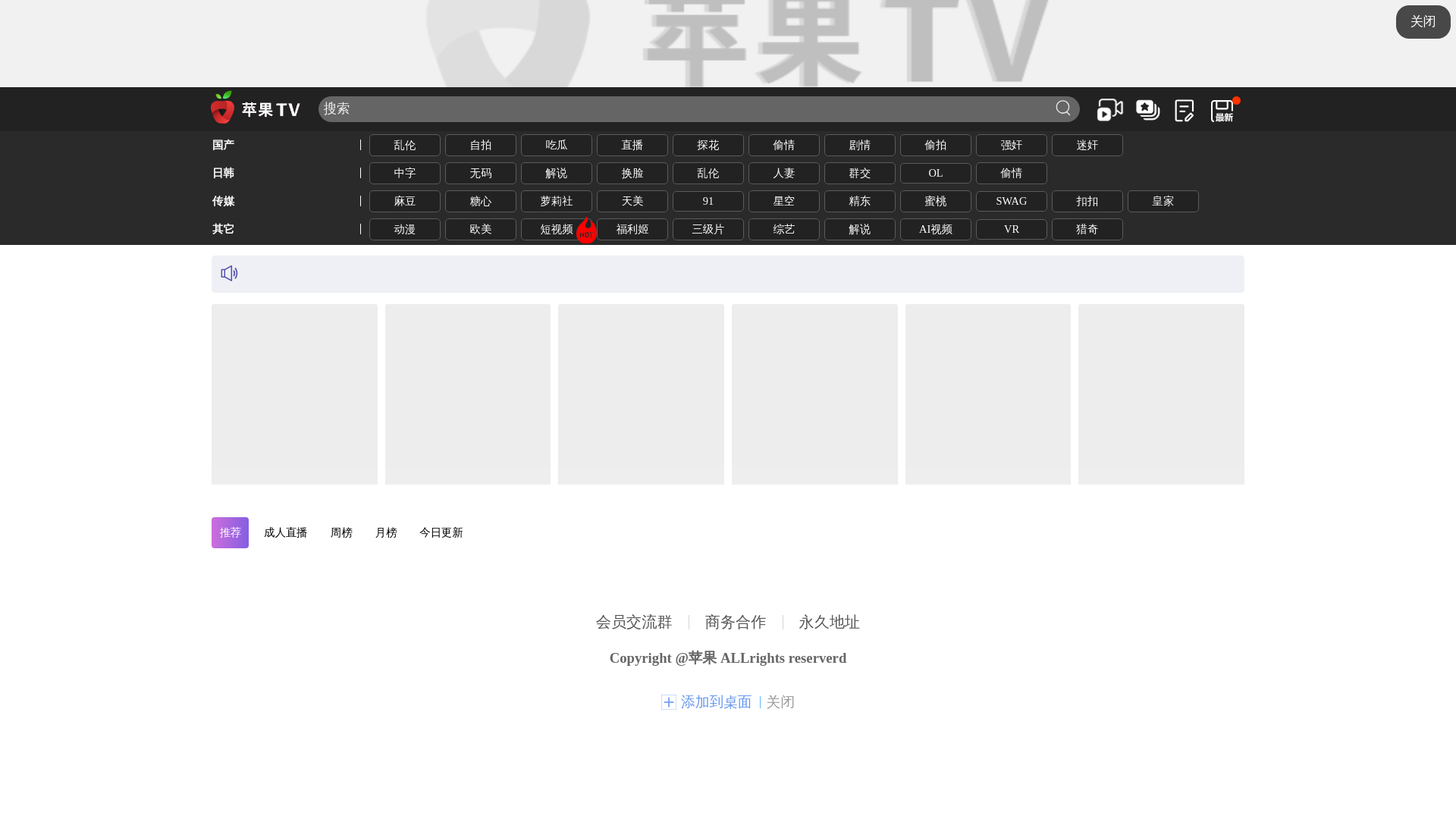The image size is (1456, 819).
Task: Click the HOT flame badge on 短视频
Action: pyautogui.click(x=586, y=231)
